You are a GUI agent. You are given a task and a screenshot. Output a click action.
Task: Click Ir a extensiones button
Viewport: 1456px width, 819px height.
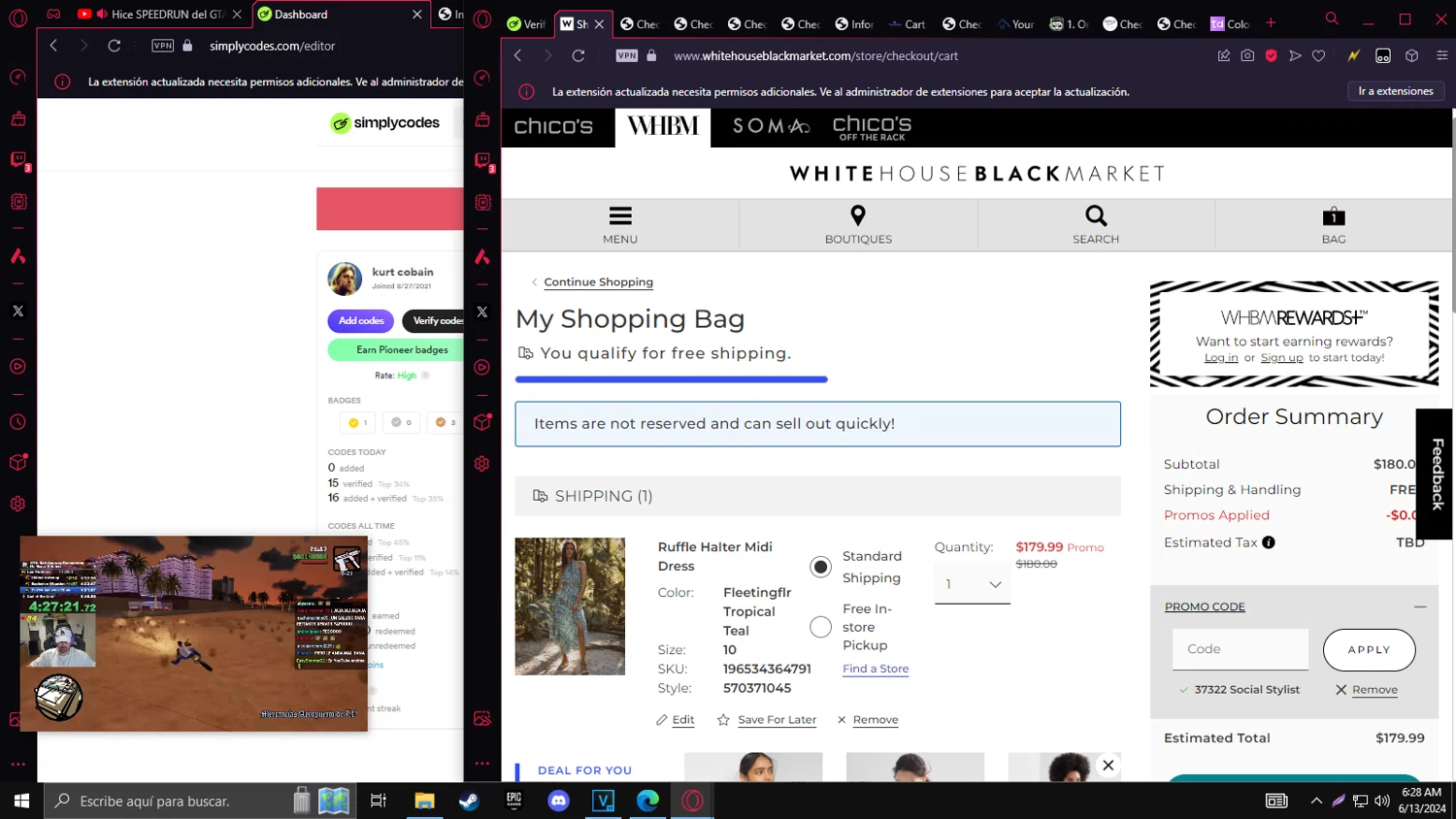tap(1396, 91)
